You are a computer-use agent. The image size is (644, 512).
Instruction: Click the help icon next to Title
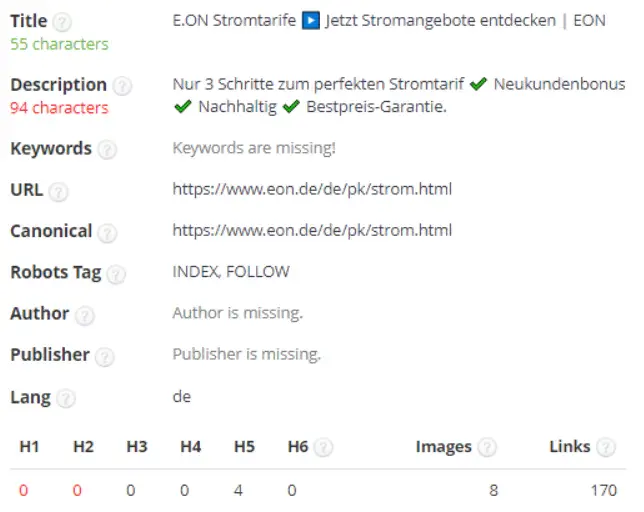[62, 22]
